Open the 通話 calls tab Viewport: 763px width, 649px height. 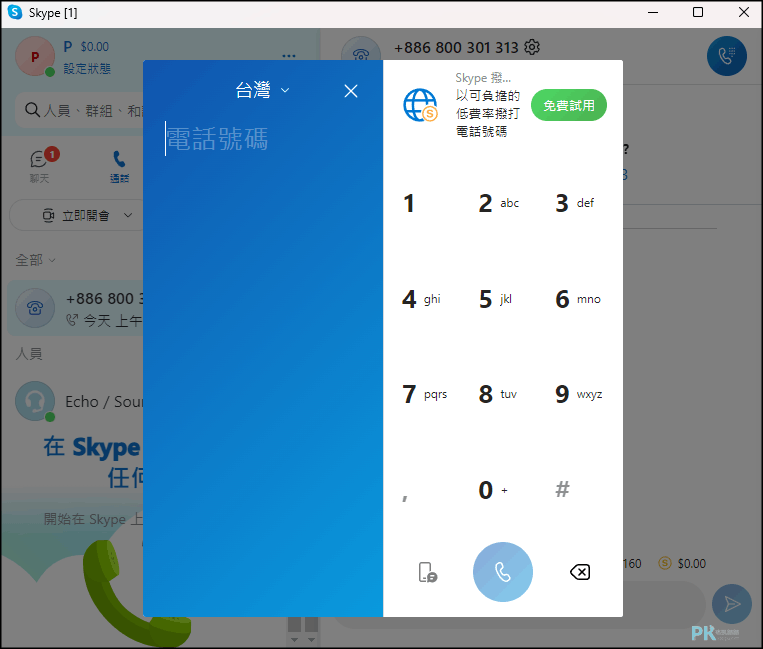point(119,166)
